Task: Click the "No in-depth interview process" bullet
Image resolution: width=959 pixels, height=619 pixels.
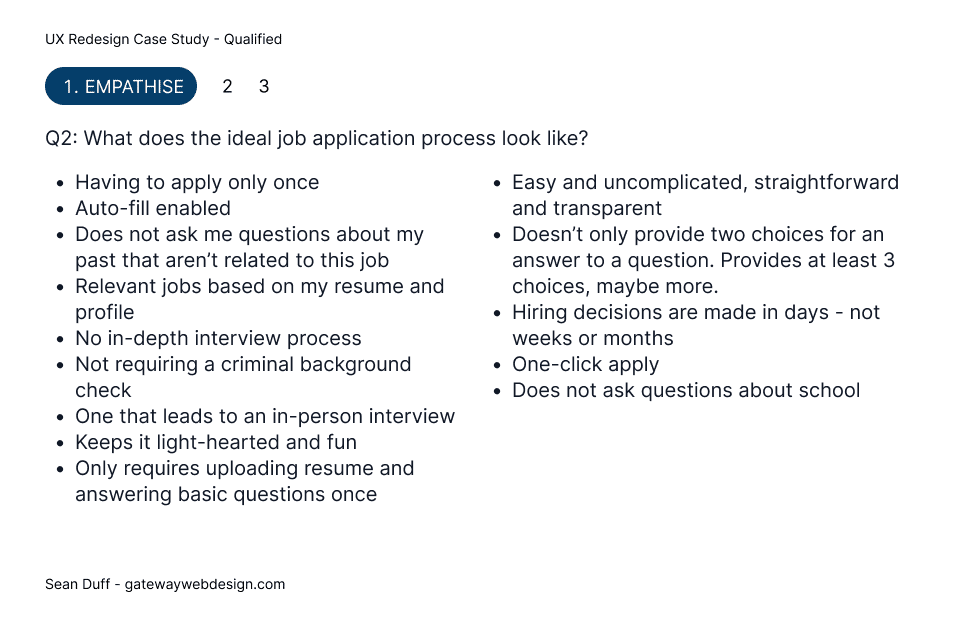Action: click(x=218, y=338)
